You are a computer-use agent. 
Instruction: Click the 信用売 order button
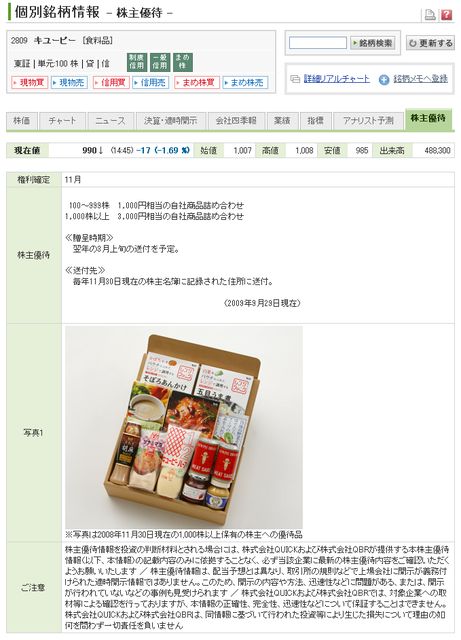tap(151, 82)
